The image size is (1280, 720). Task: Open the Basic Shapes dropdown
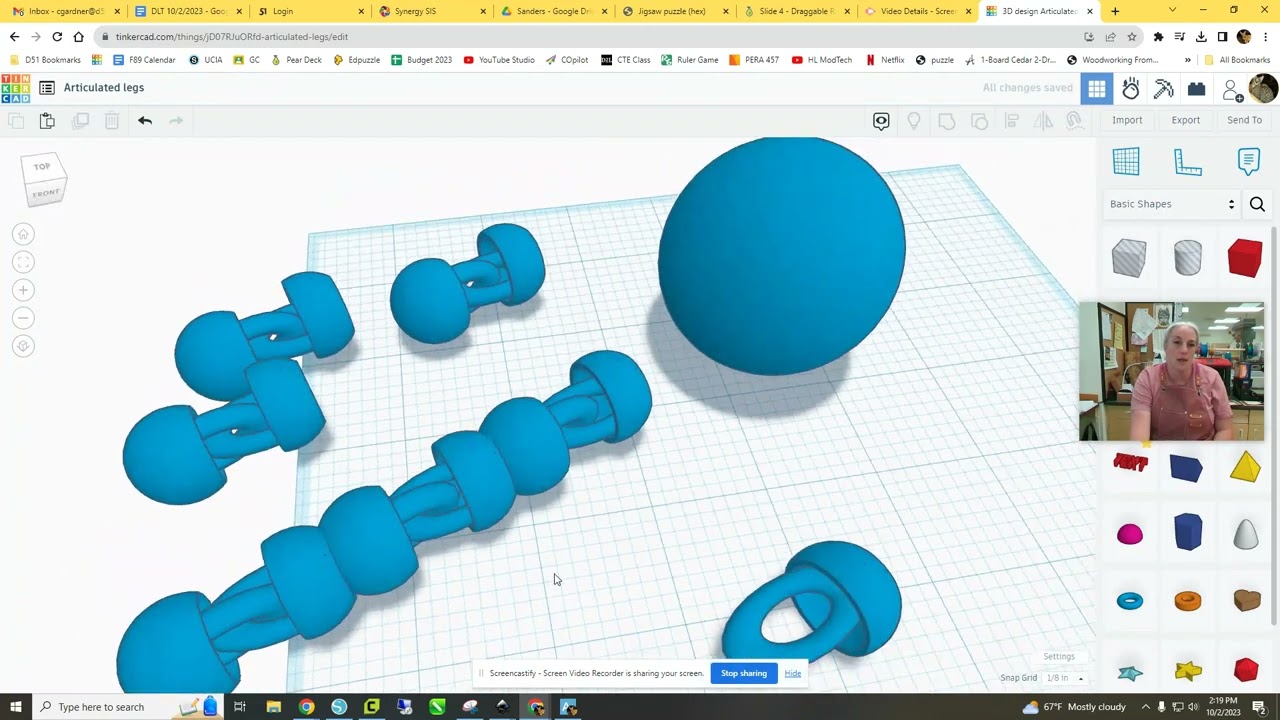coord(1172,204)
